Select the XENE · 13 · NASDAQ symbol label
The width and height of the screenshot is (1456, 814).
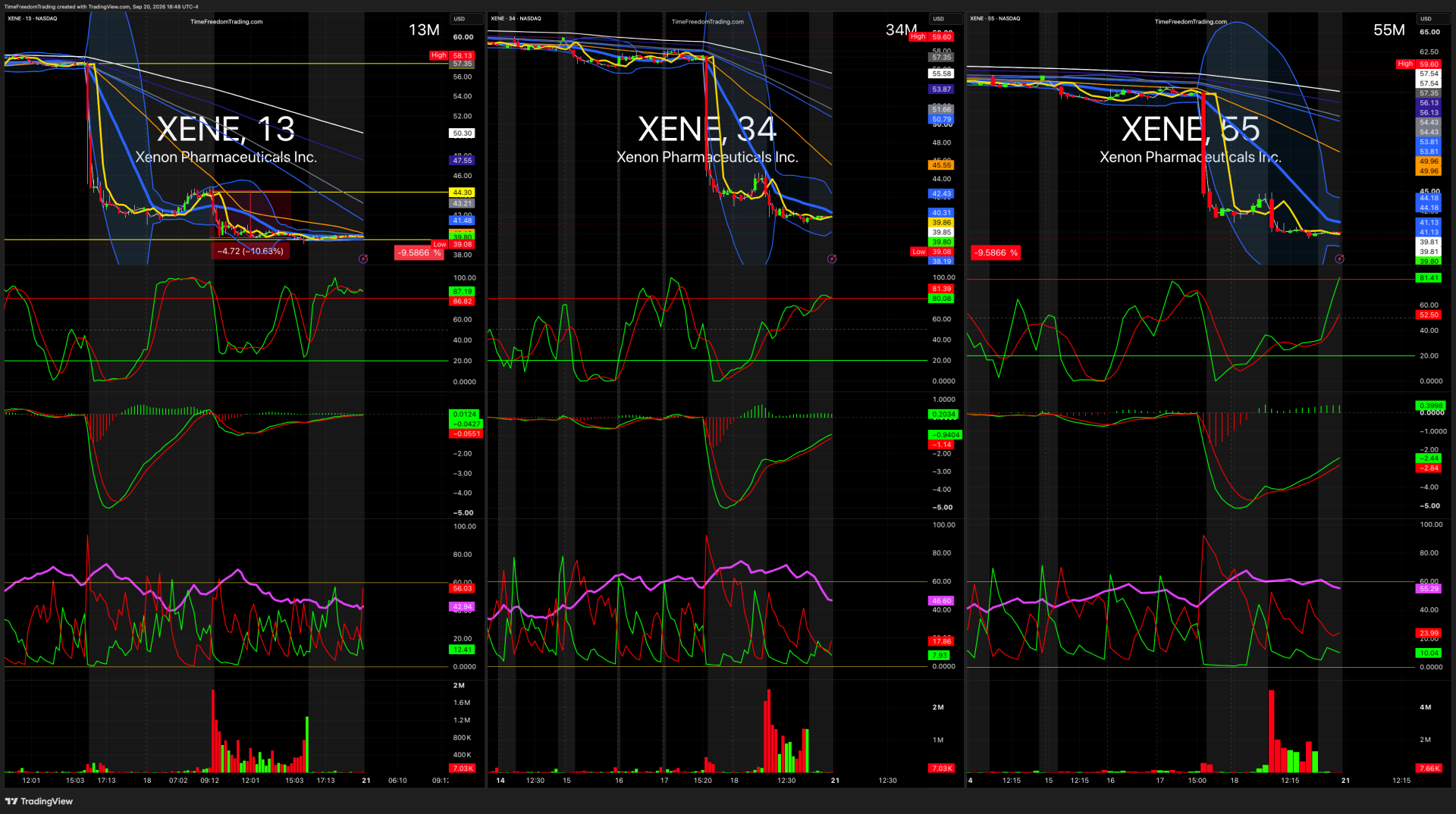32,18
